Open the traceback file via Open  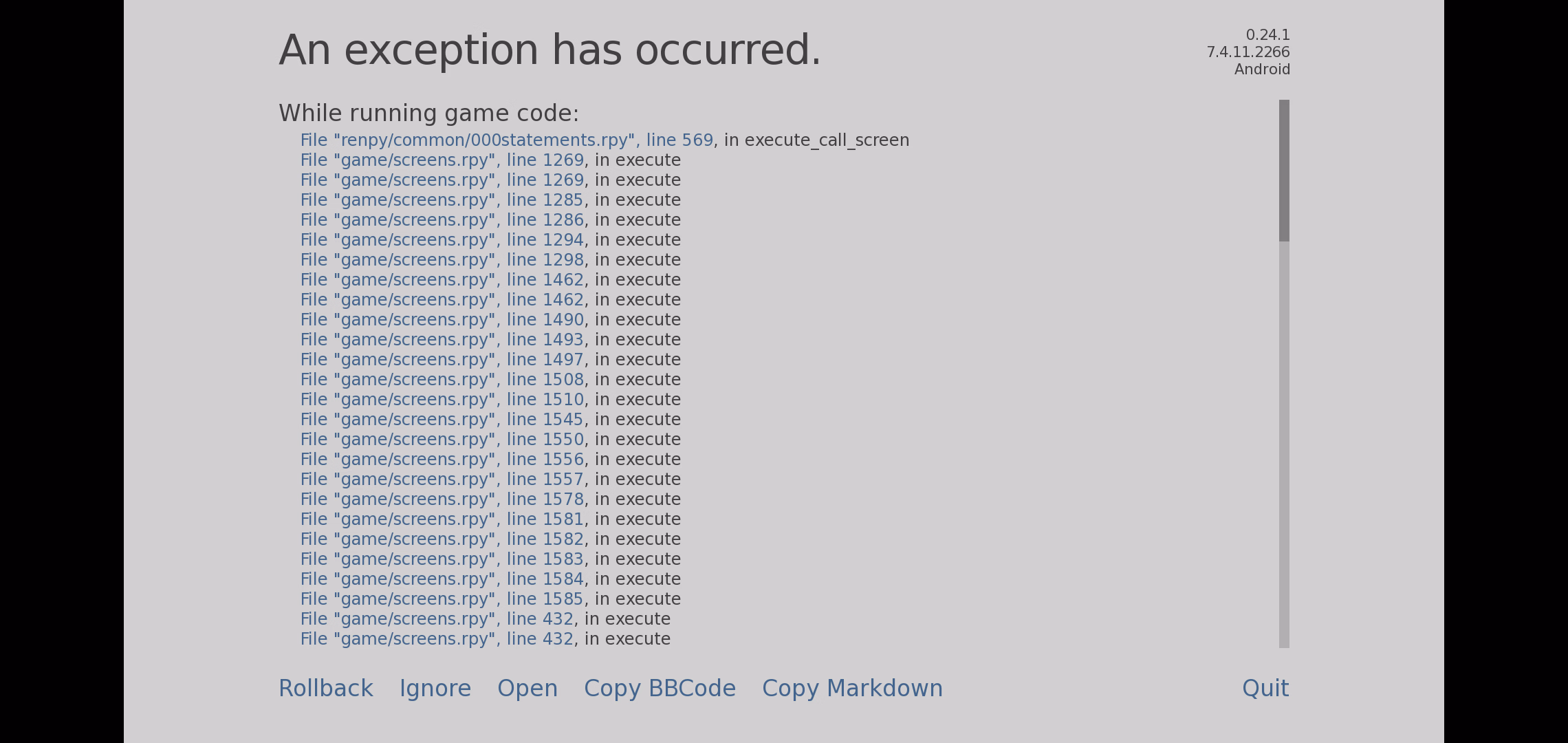pos(527,689)
